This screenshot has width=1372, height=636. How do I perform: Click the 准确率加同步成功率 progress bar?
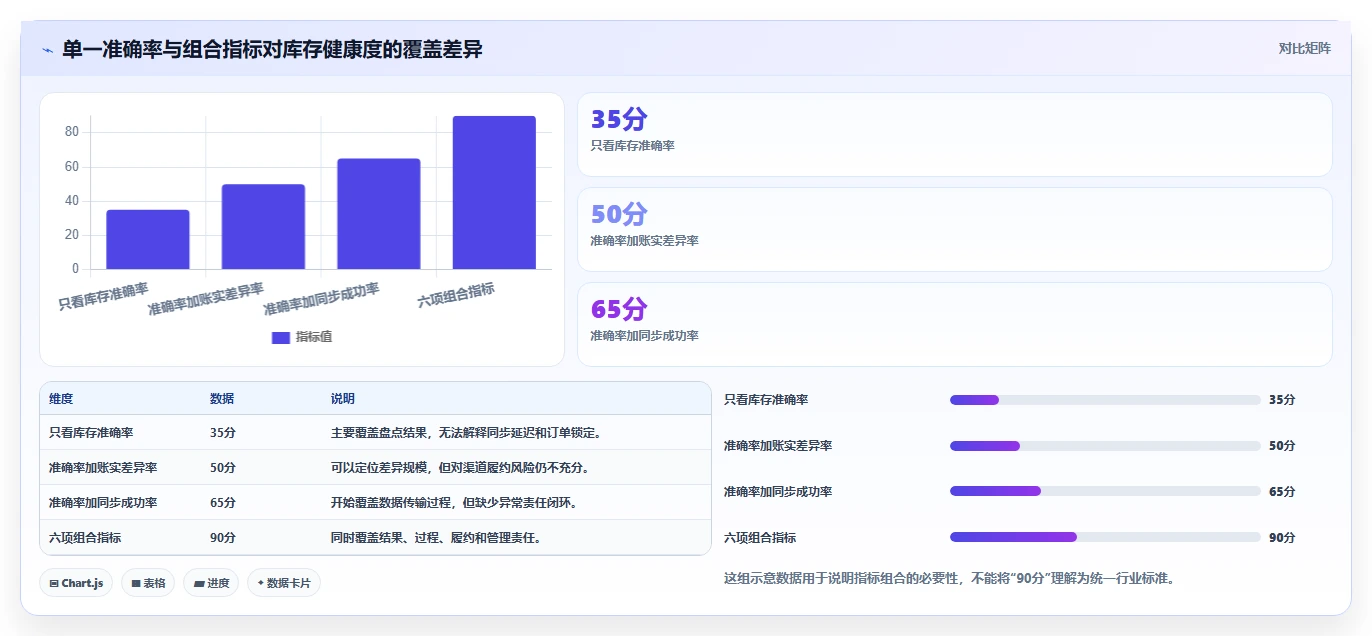click(1105, 491)
